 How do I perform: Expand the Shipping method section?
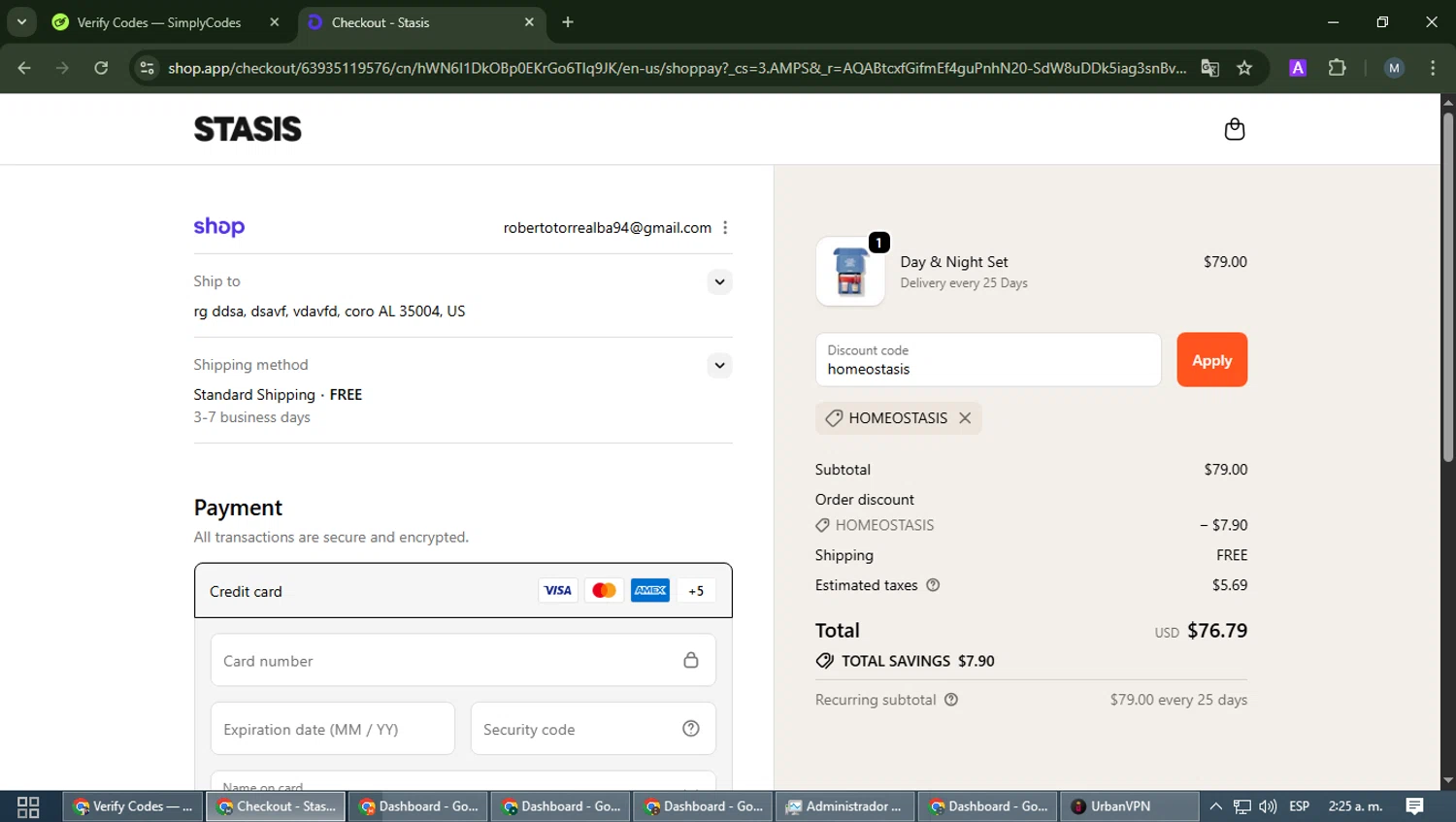pyautogui.click(x=719, y=365)
